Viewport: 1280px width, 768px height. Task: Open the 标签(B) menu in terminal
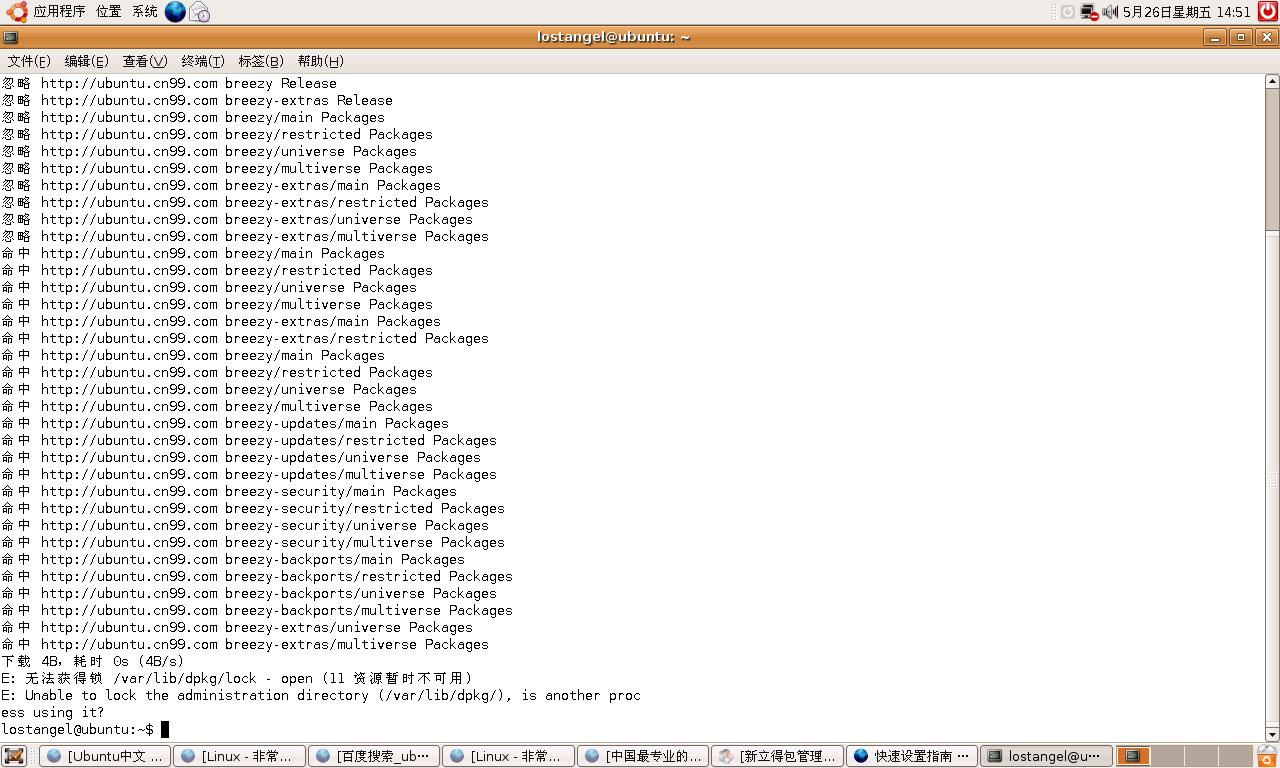click(260, 61)
